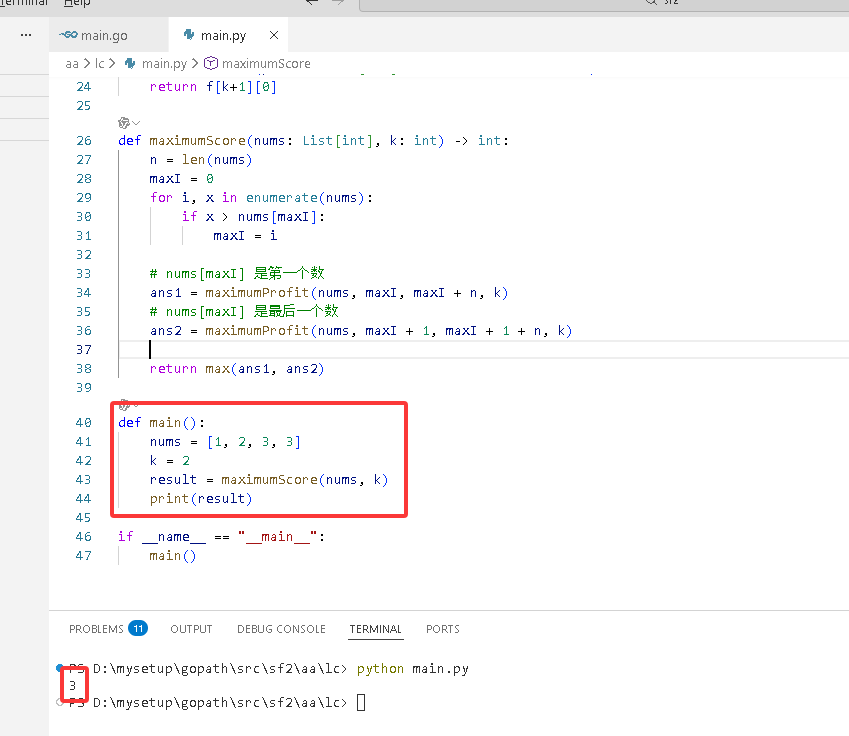Click the maximumScore breadcrumb symbol
Image resolution: width=849 pixels, height=736 pixels.
pyautogui.click(x=266, y=64)
